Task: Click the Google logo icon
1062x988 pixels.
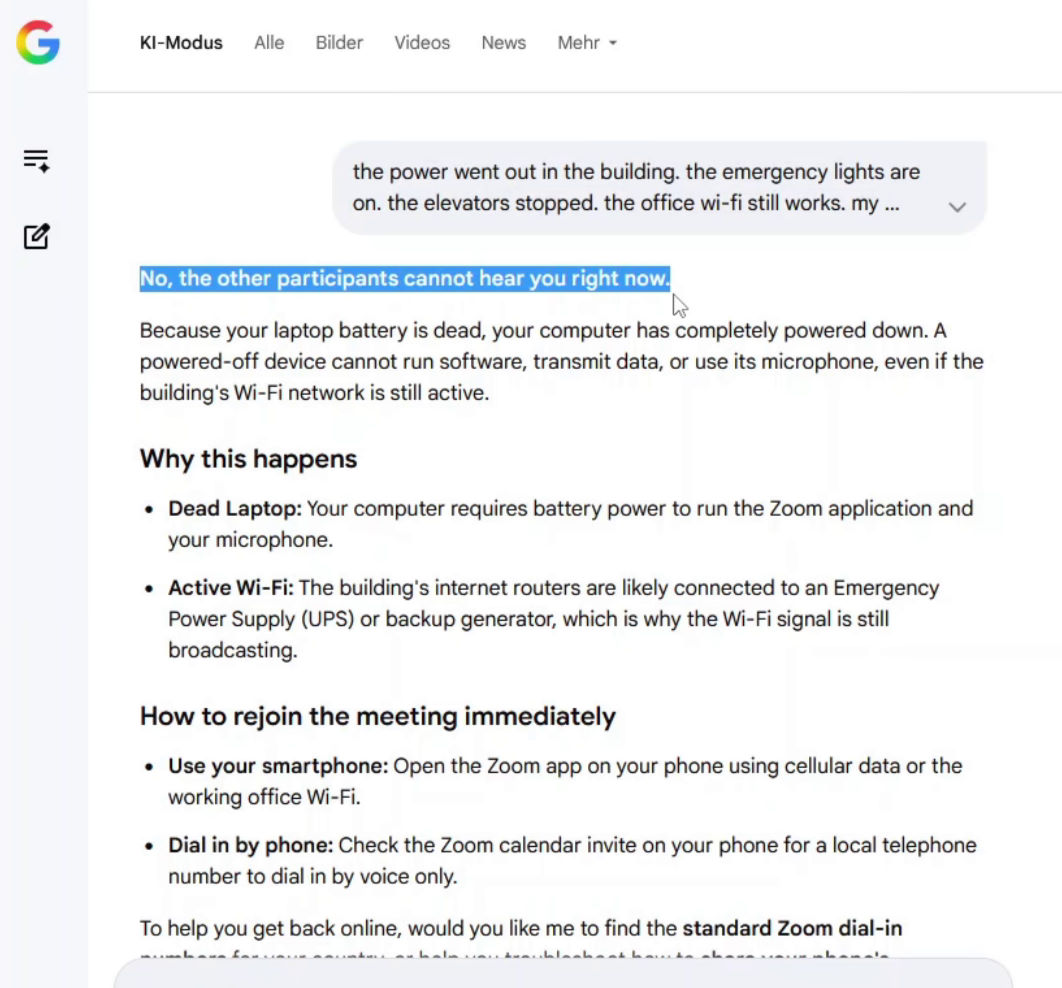Action: [38, 43]
